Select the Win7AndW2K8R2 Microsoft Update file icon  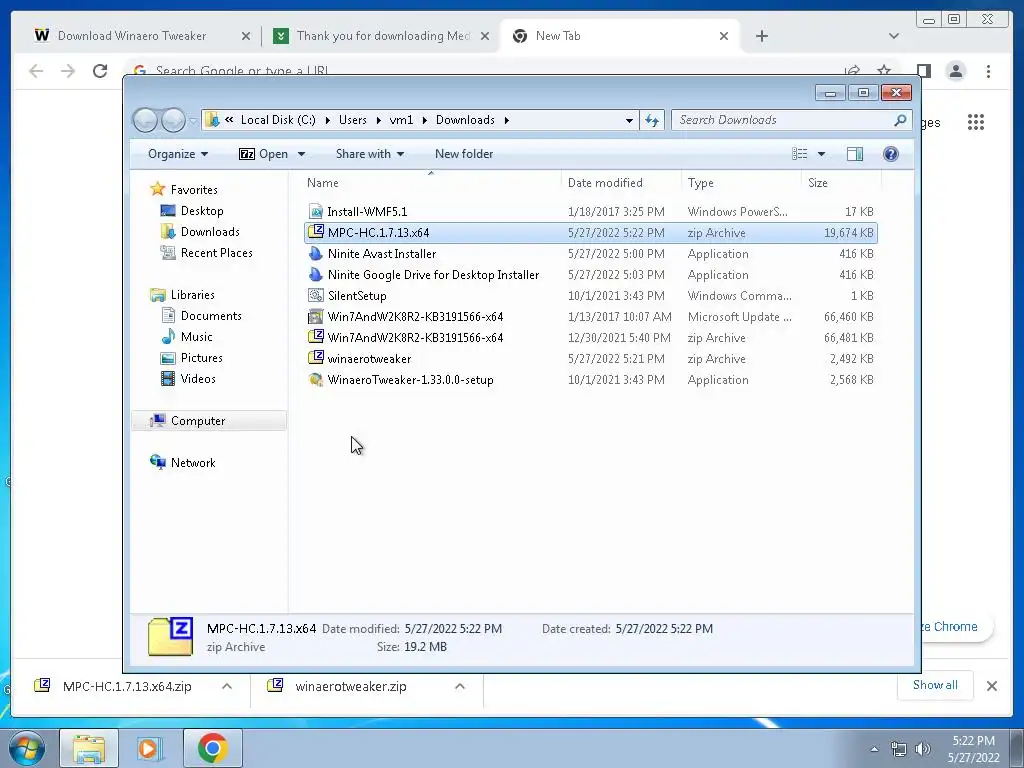[316, 317]
